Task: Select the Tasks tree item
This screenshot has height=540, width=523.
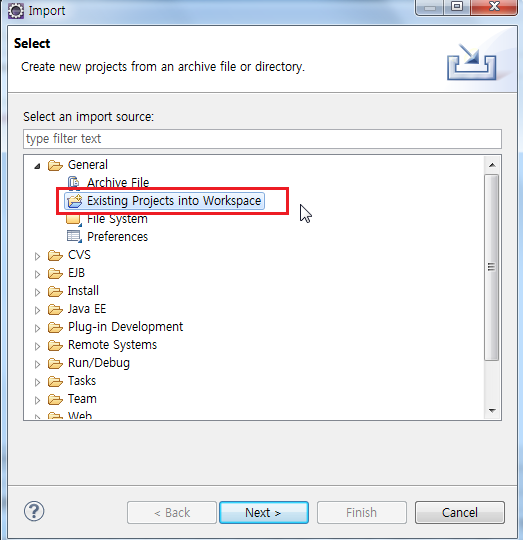Action: (x=82, y=381)
